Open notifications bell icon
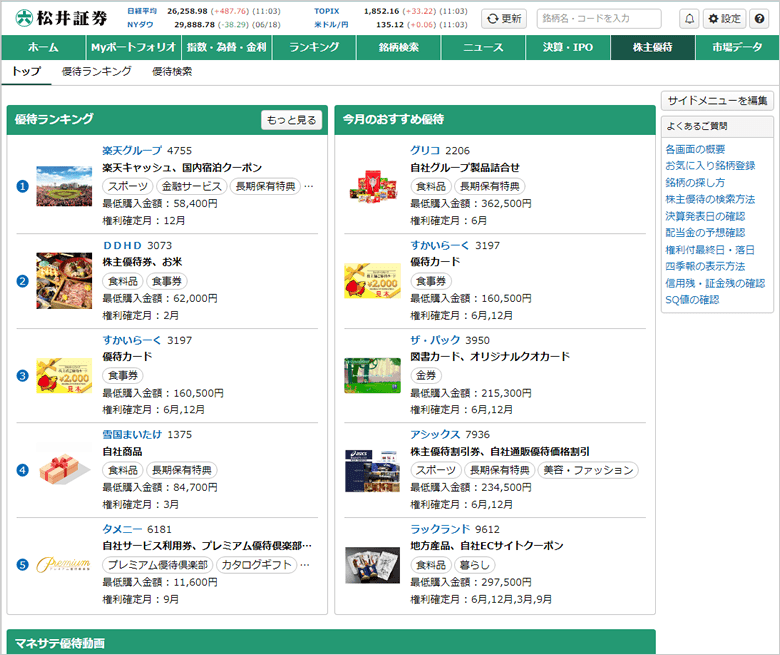Screen dimensions: 780x655 (689, 18)
